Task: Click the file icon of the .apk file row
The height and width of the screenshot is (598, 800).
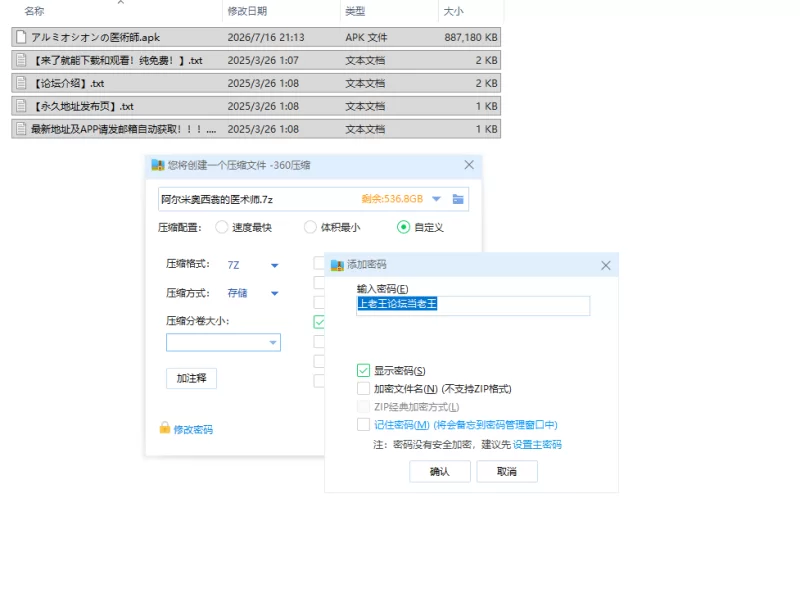Action: click(21, 37)
